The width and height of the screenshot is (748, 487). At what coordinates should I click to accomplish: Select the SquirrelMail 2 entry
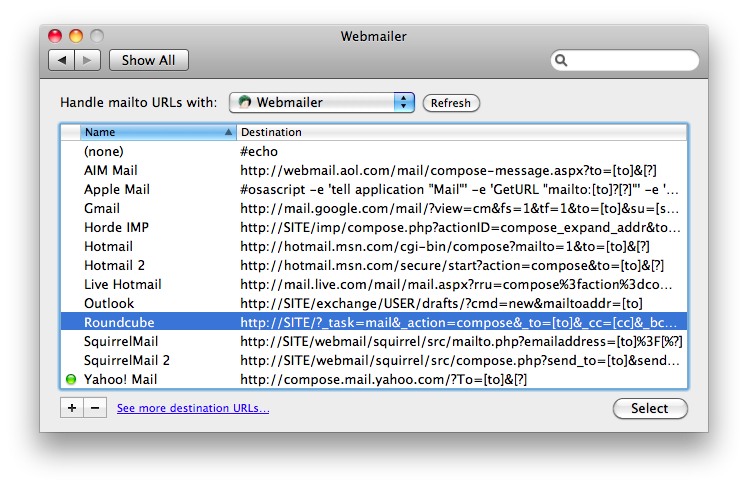click(127, 360)
